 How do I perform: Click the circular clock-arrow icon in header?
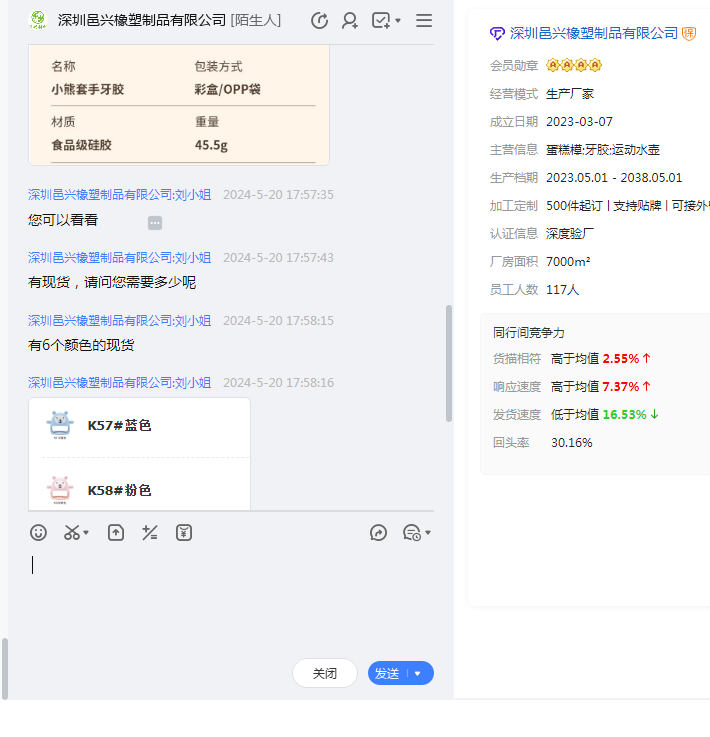[x=319, y=20]
